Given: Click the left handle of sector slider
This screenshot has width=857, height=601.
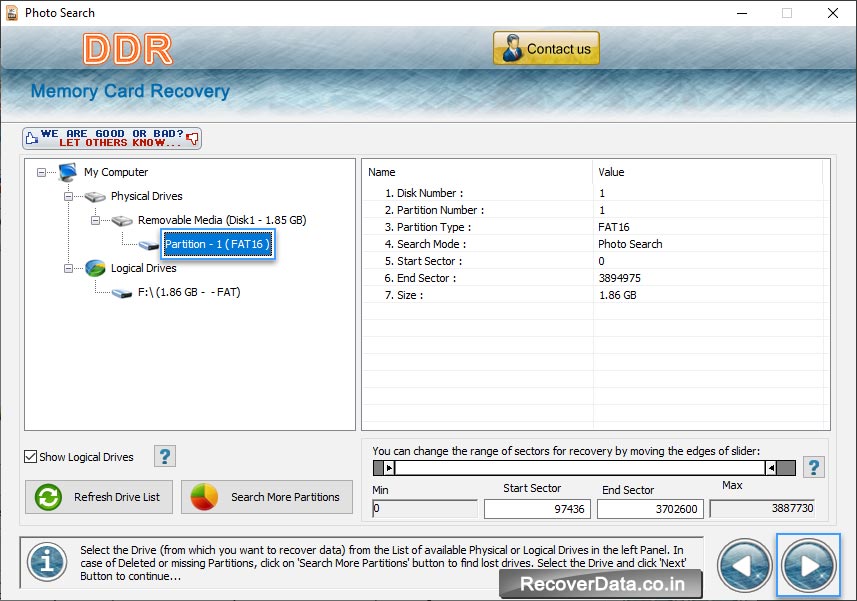Looking at the screenshot, I should (x=390, y=467).
